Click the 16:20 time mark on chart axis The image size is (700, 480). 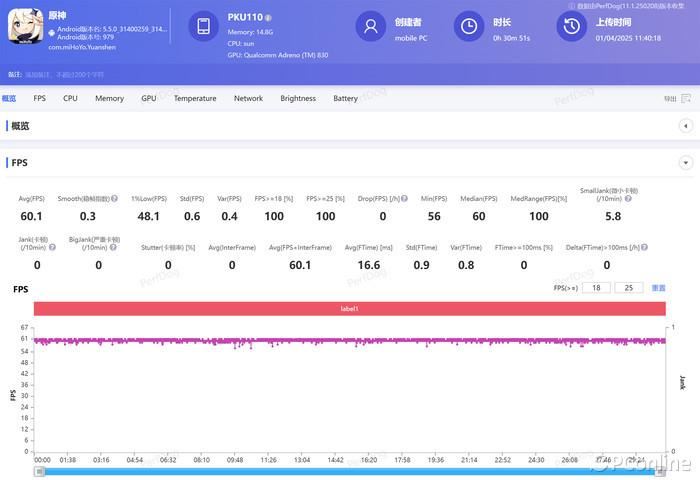[369, 459]
